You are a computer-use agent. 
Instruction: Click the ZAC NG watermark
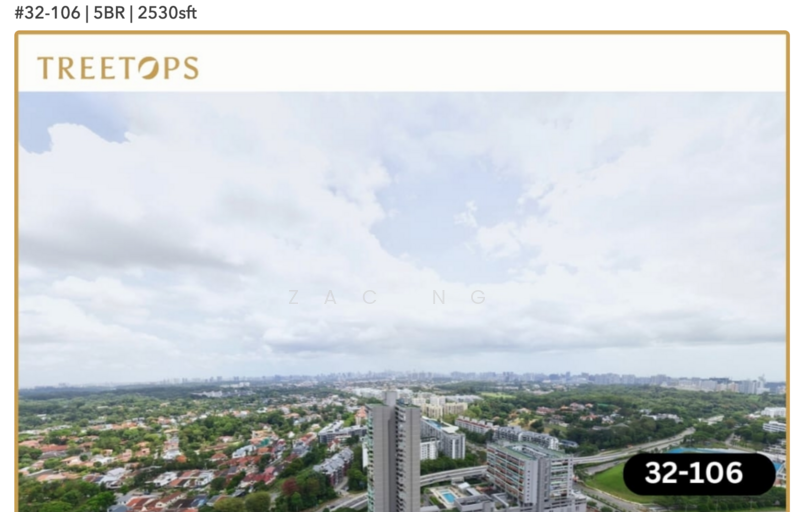pyautogui.click(x=387, y=297)
